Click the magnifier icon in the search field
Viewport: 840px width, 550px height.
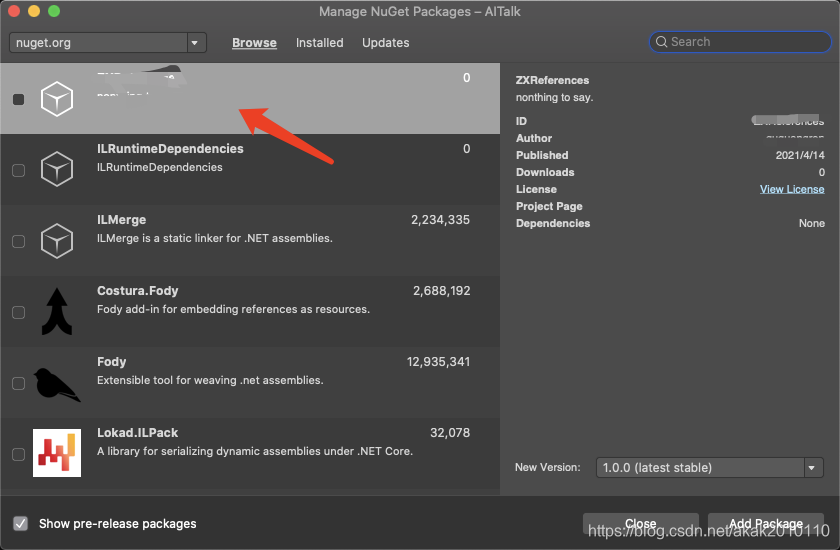(662, 42)
